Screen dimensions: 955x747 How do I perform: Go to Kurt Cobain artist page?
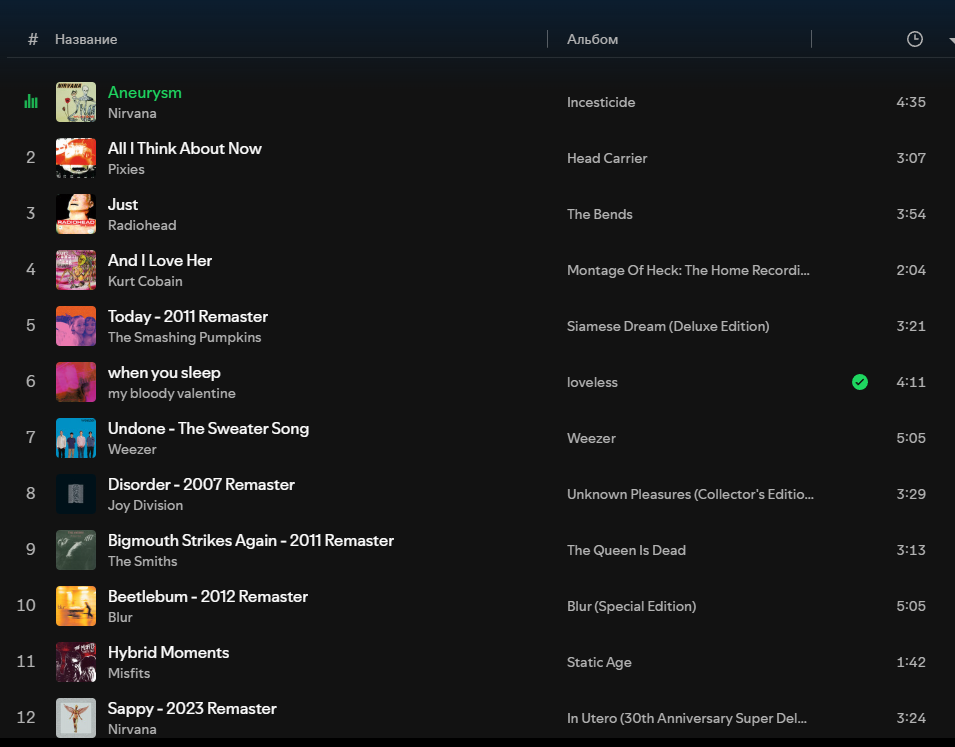click(145, 281)
